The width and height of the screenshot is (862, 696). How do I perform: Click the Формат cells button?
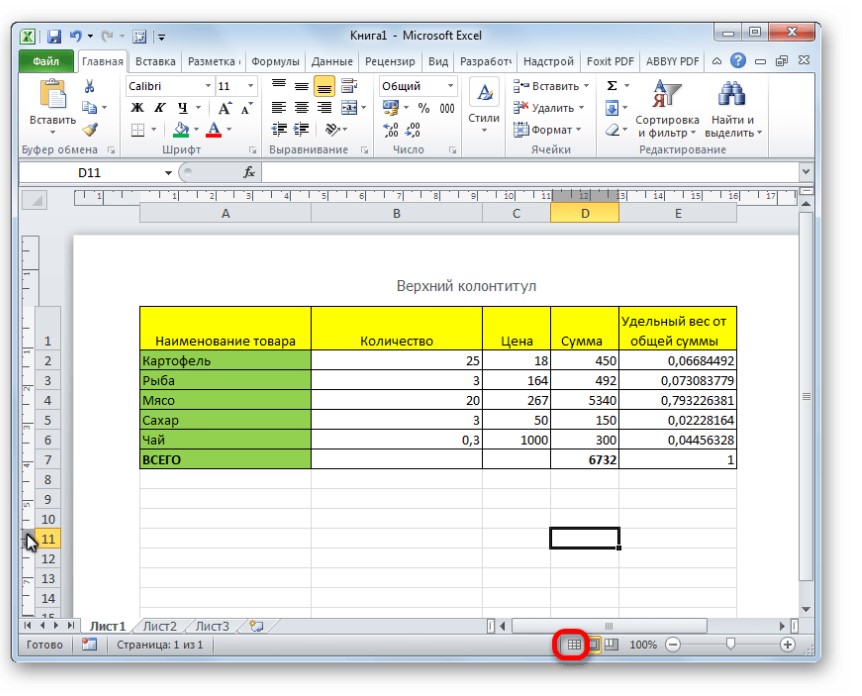point(545,130)
